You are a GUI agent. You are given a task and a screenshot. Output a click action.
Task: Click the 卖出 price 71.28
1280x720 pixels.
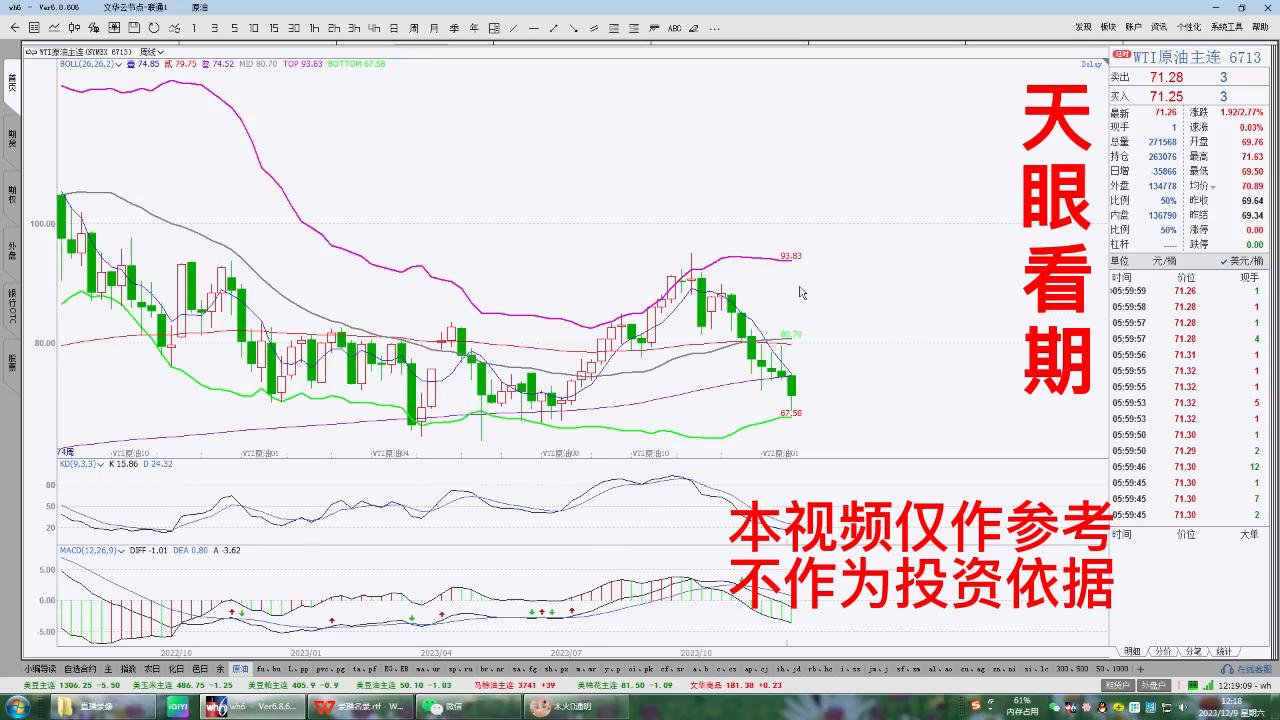[1166, 77]
